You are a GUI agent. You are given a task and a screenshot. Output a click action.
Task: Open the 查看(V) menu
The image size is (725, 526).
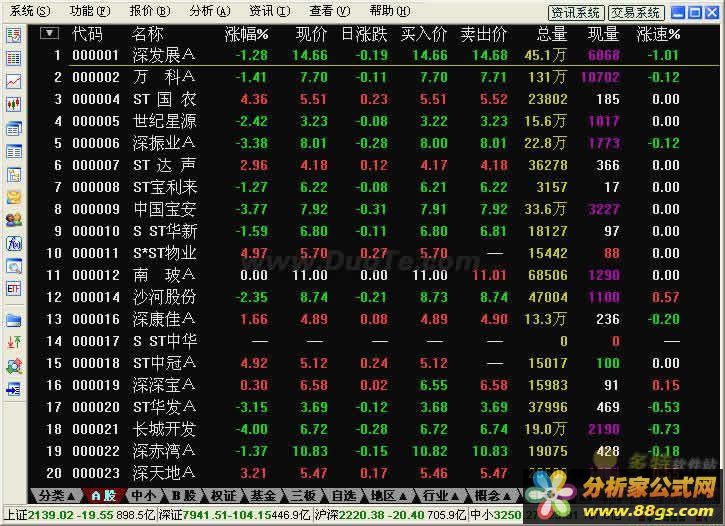(330, 11)
